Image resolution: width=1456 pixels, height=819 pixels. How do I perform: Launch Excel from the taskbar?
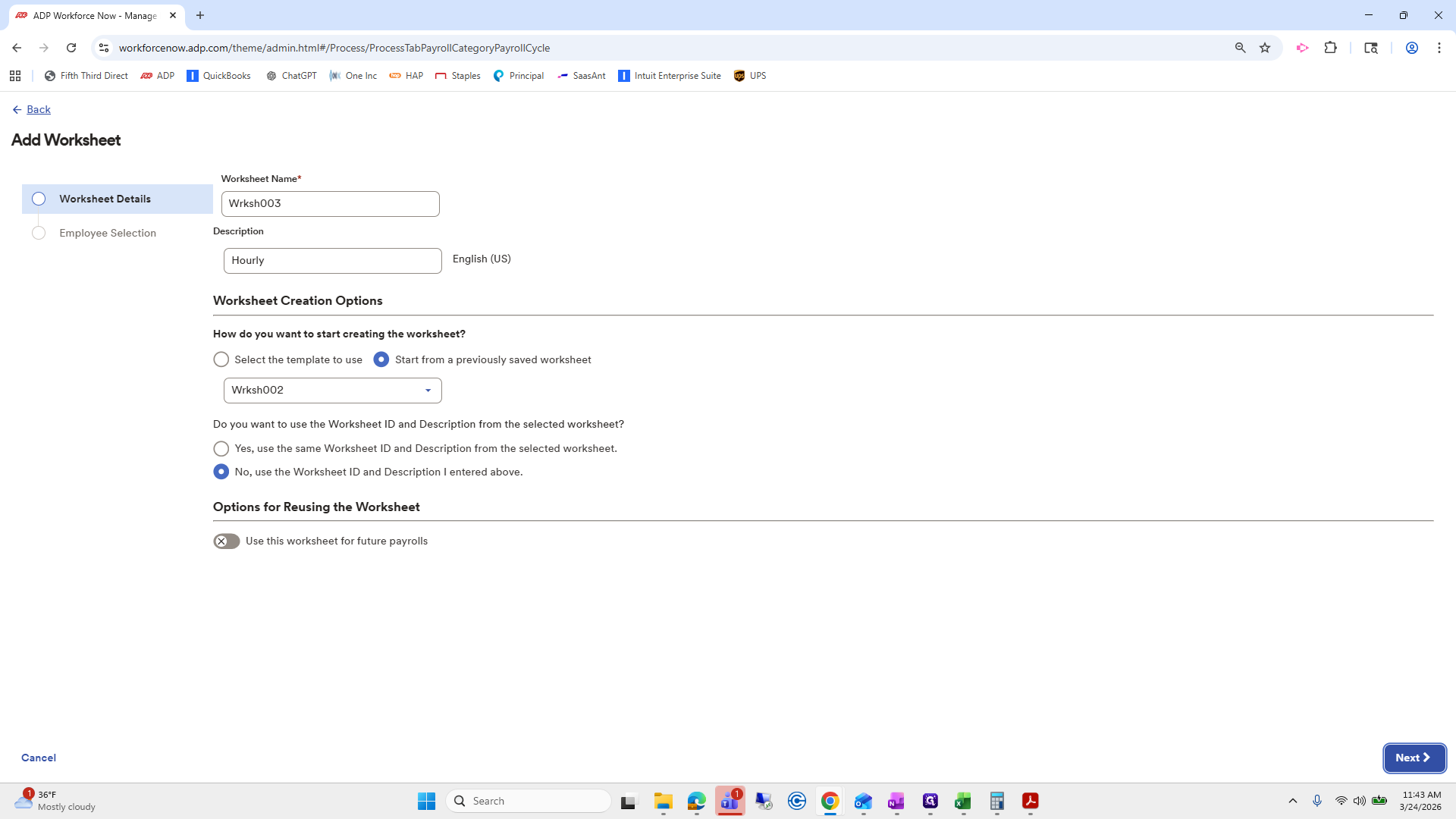click(x=963, y=801)
